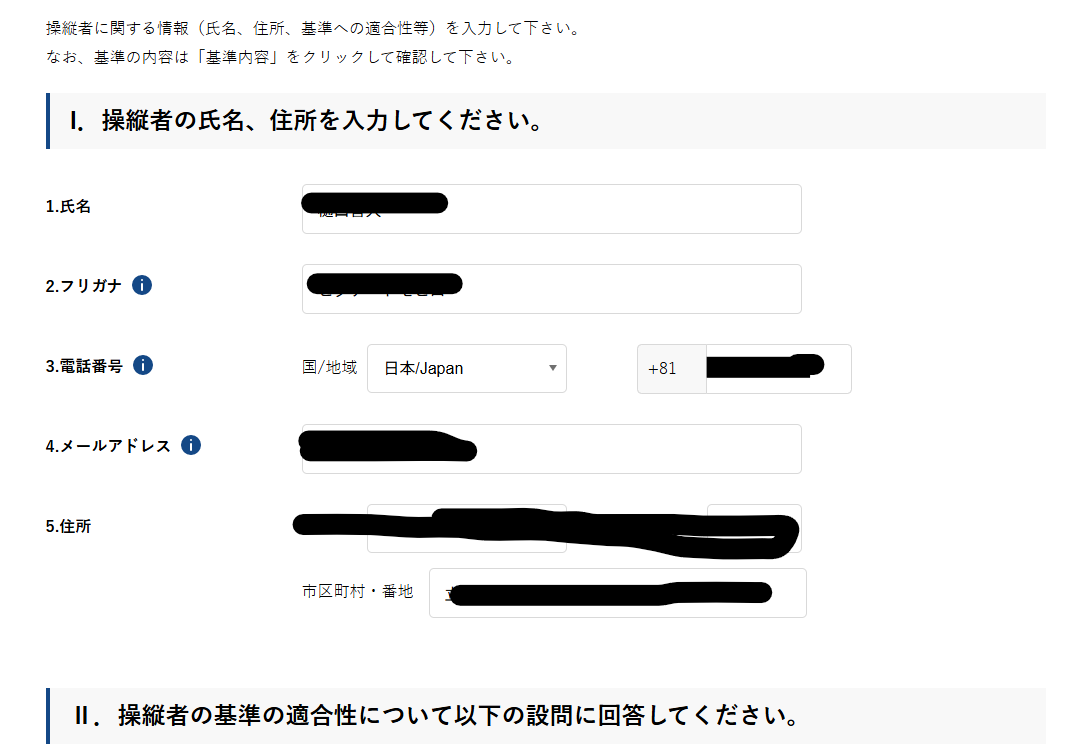Click the info icon beside フリガナ

pos(142,286)
